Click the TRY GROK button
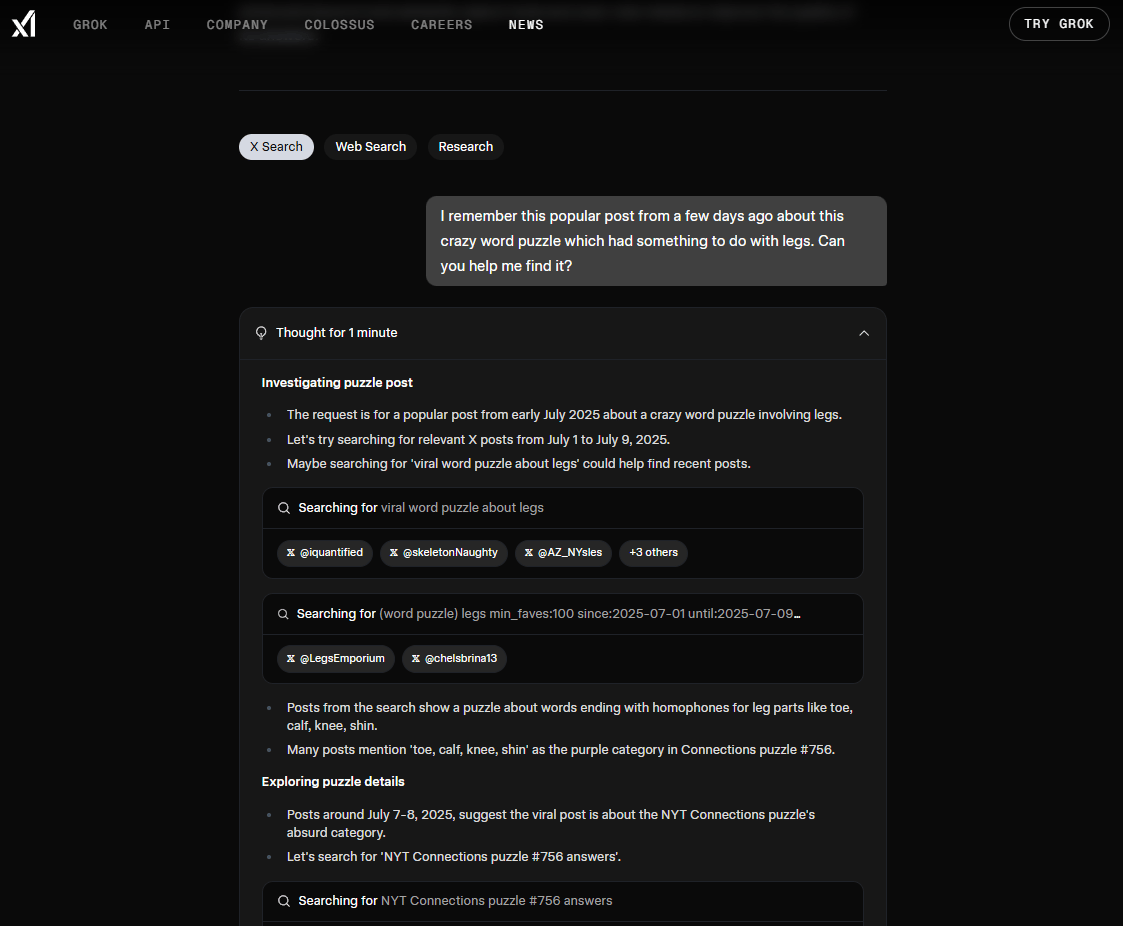 tap(1059, 24)
